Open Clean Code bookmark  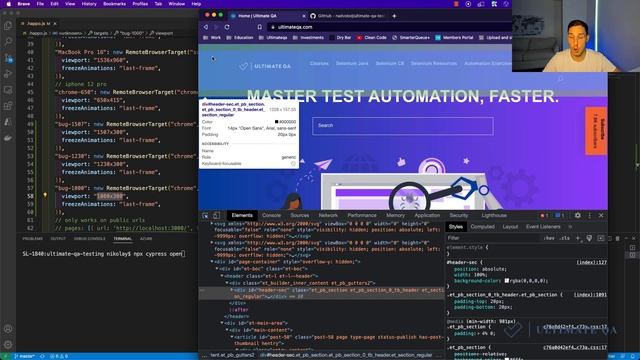point(371,38)
